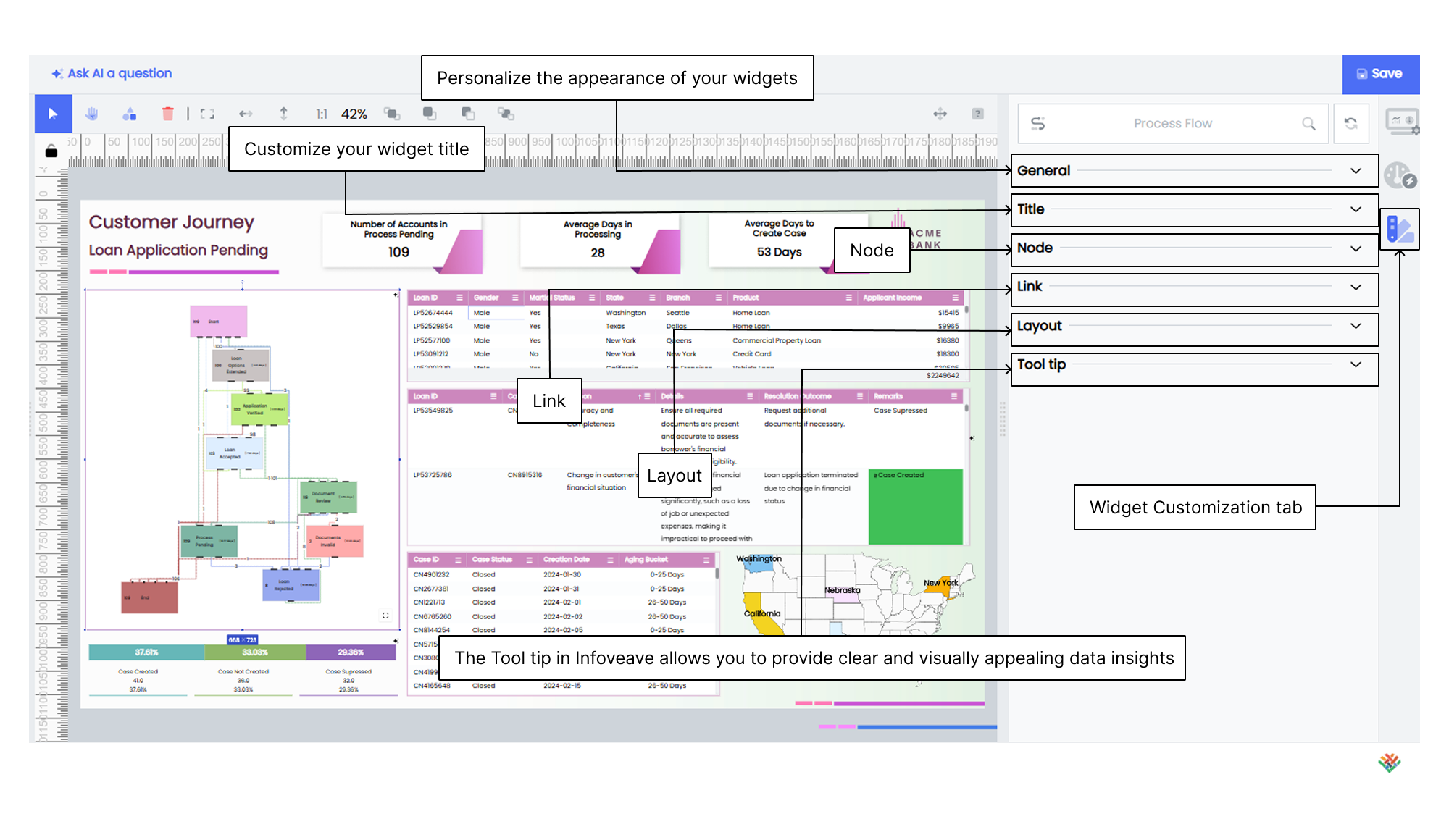The height and width of the screenshot is (840, 1449).
Task: Open the Remarks column menu
Action: click(954, 396)
